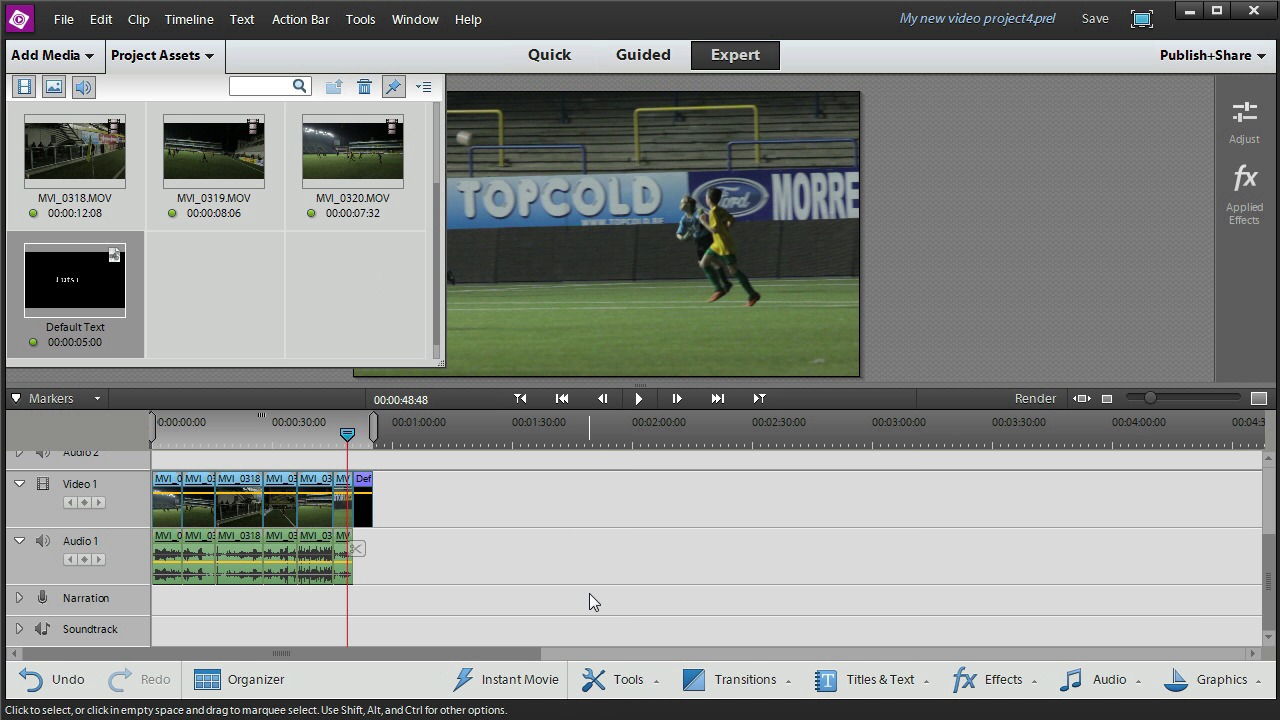Toggle still images filter in Project Assets
Screen dimensions: 1280x720
[x=54, y=87]
